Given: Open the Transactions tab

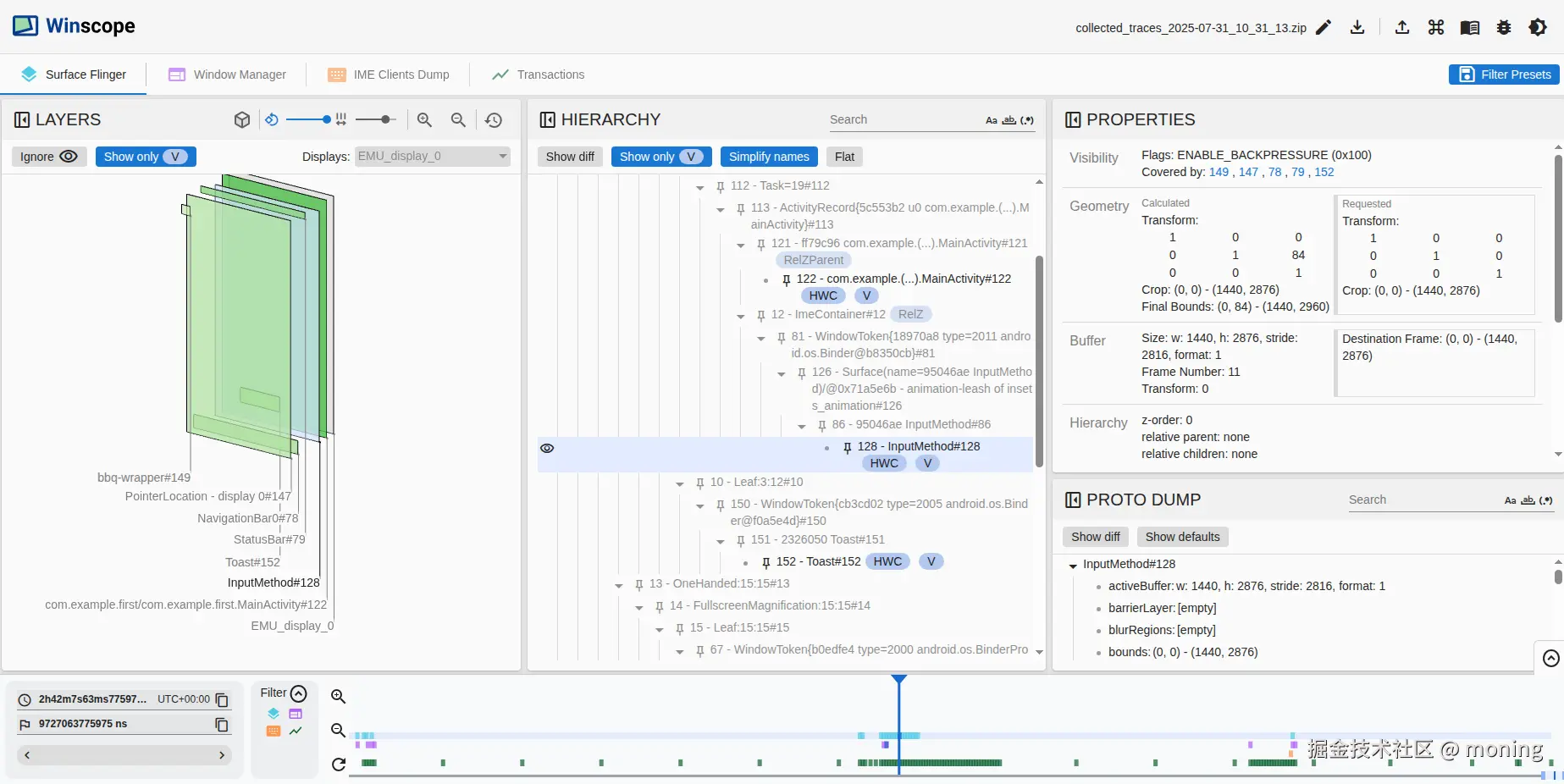Looking at the screenshot, I should click(x=539, y=75).
